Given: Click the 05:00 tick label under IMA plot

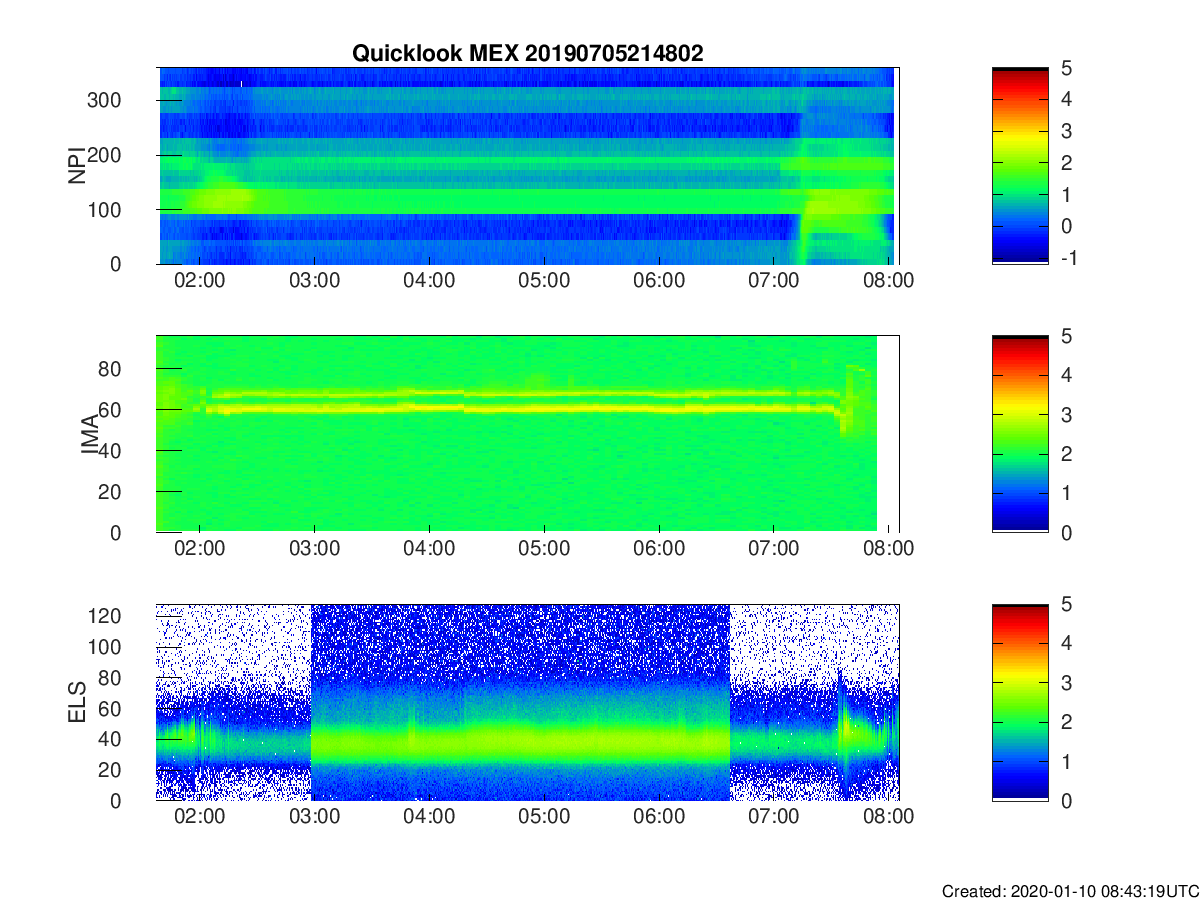Looking at the screenshot, I should (x=544, y=549).
